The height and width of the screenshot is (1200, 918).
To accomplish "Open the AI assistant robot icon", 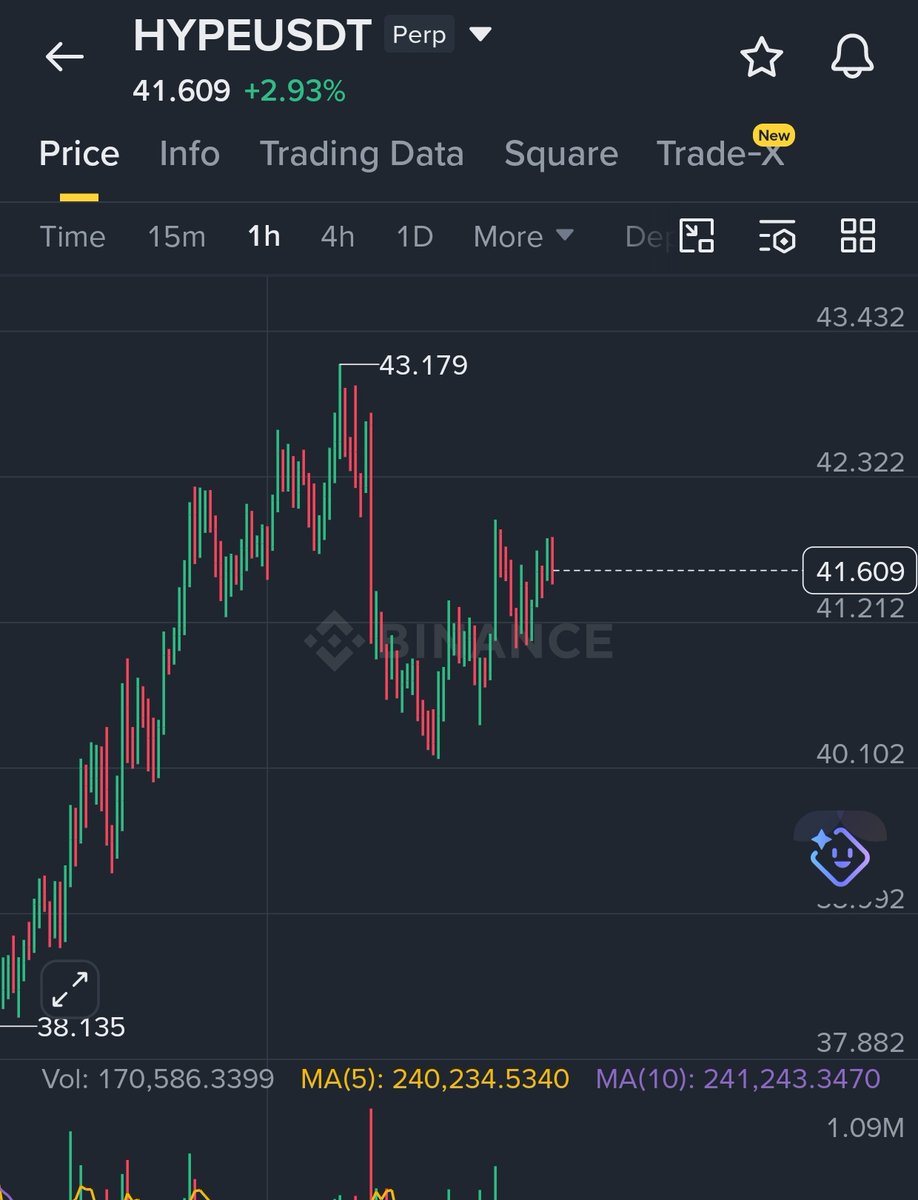I will (839, 855).
